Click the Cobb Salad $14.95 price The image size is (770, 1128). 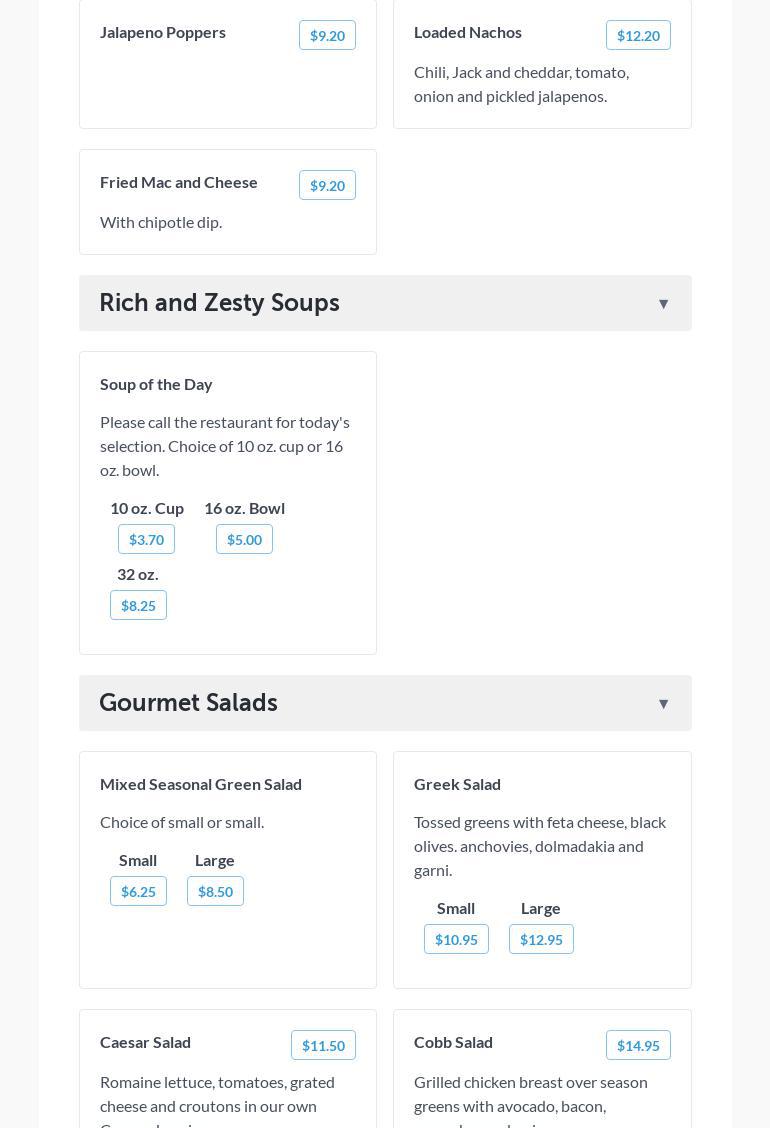click(638, 1045)
